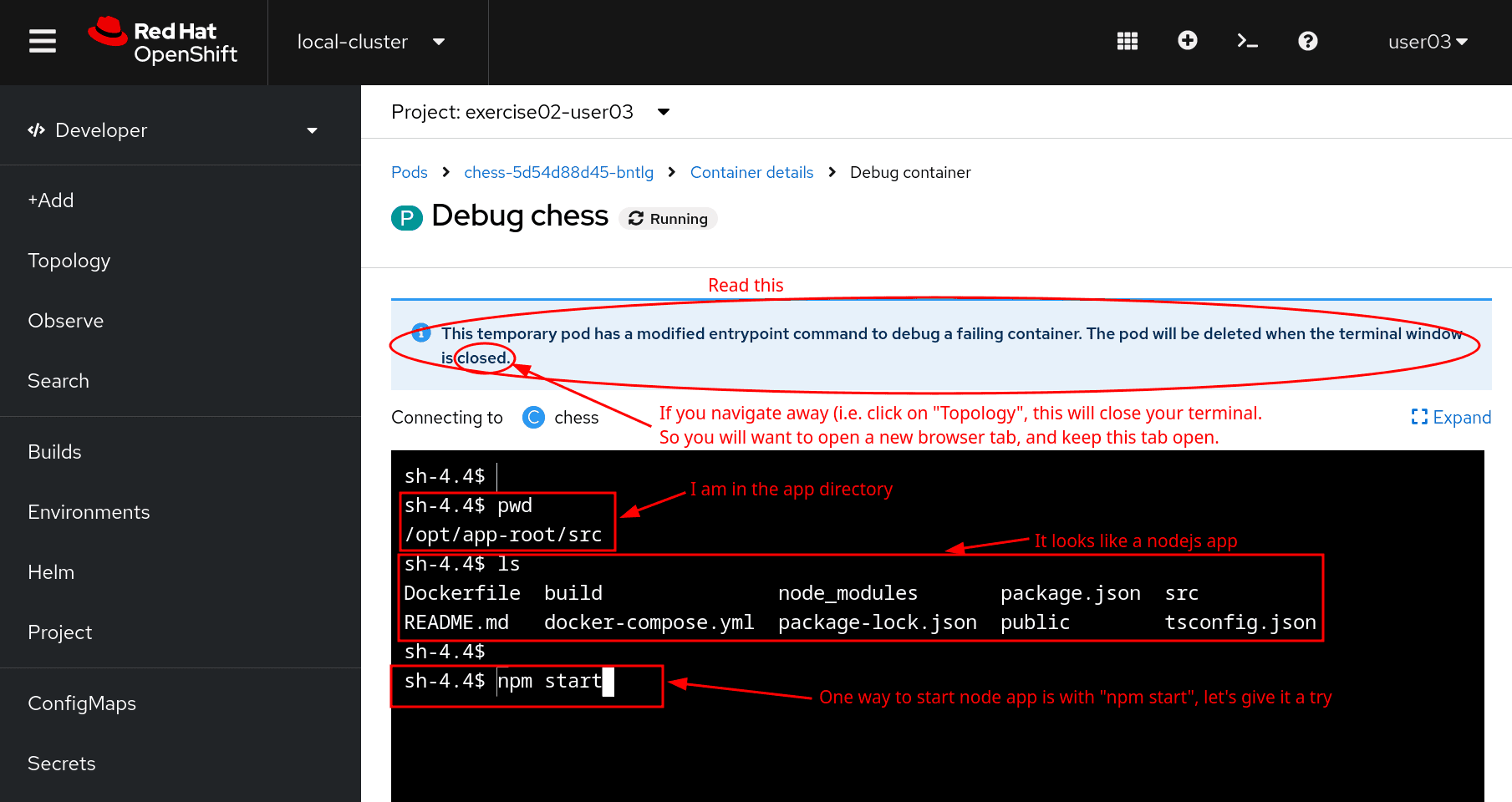Click the Debug chess page heading
The image size is (1512, 802).
(x=520, y=216)
